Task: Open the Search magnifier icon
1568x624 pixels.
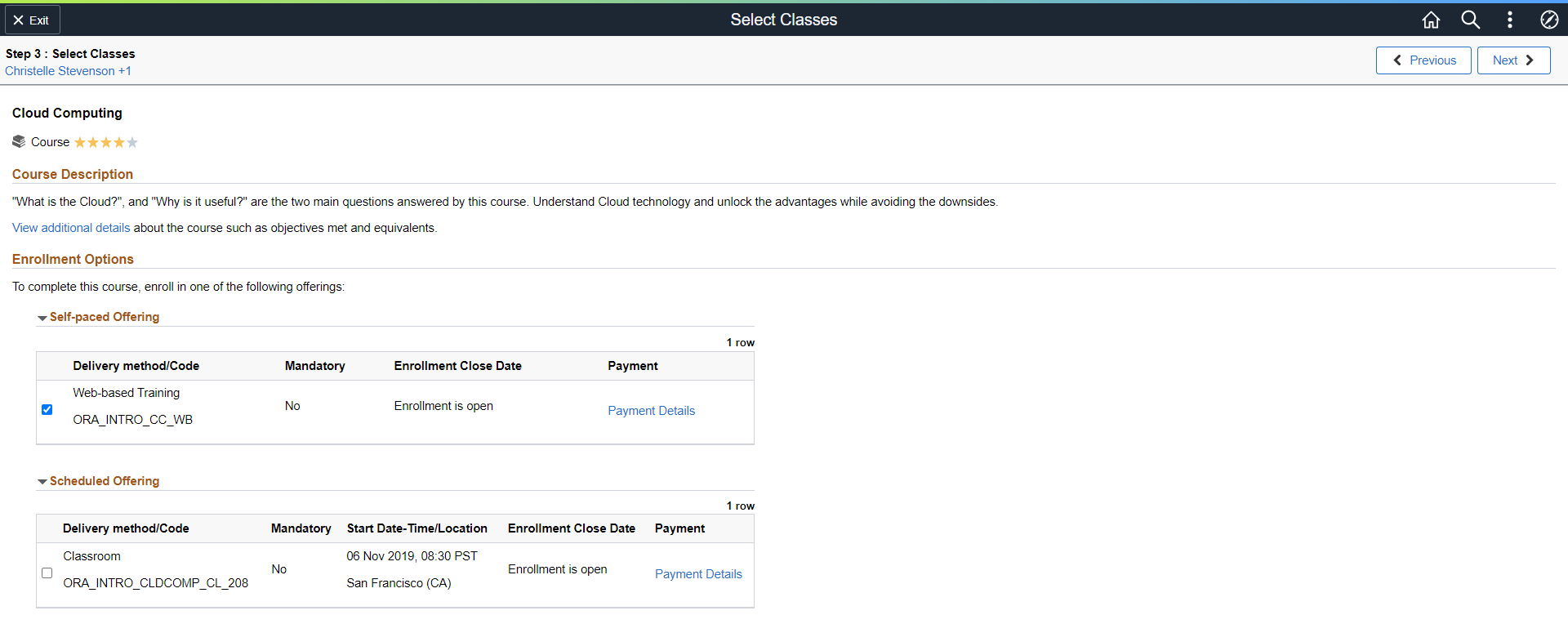Action: tap(1470, 20)
